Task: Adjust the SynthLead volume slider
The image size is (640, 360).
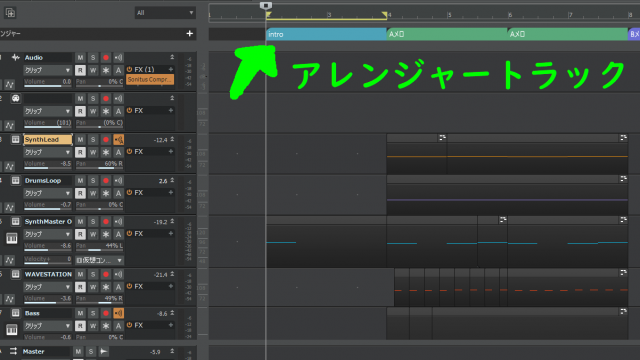Action: pyautogui.click(x=47, y=164)
